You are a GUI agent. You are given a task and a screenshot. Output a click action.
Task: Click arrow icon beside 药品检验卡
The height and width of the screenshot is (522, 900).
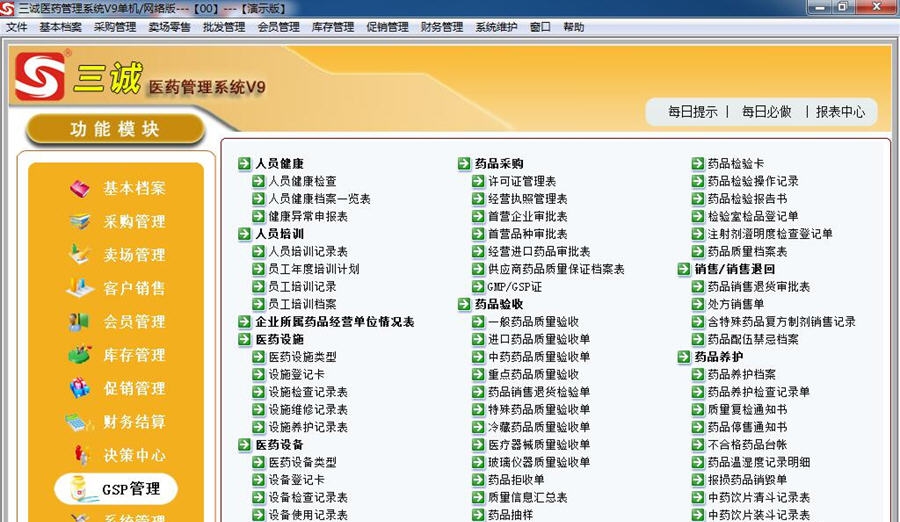tap(697, 164)
